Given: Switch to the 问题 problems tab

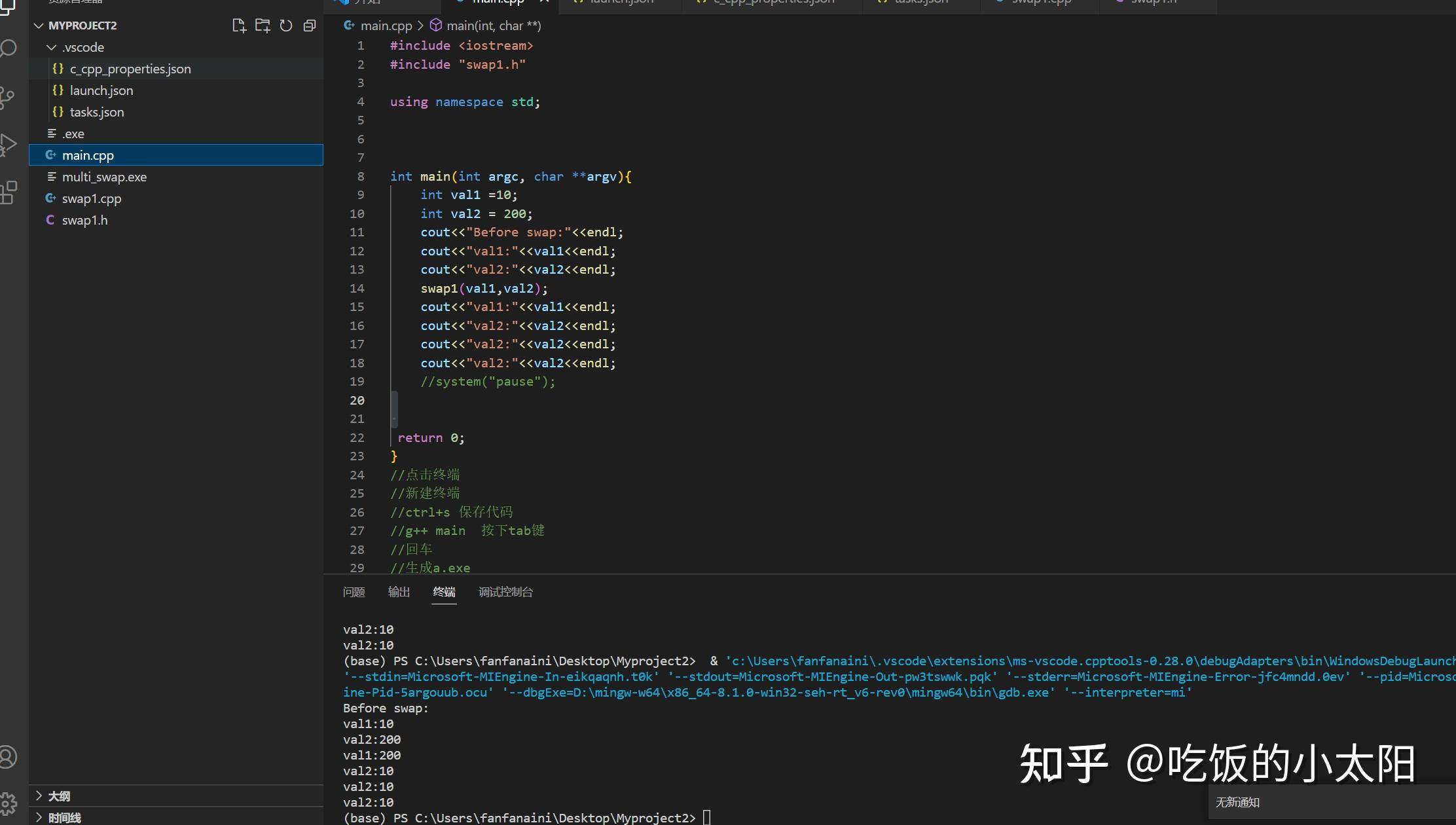Looking at the screenshot, I should (354, 592).
